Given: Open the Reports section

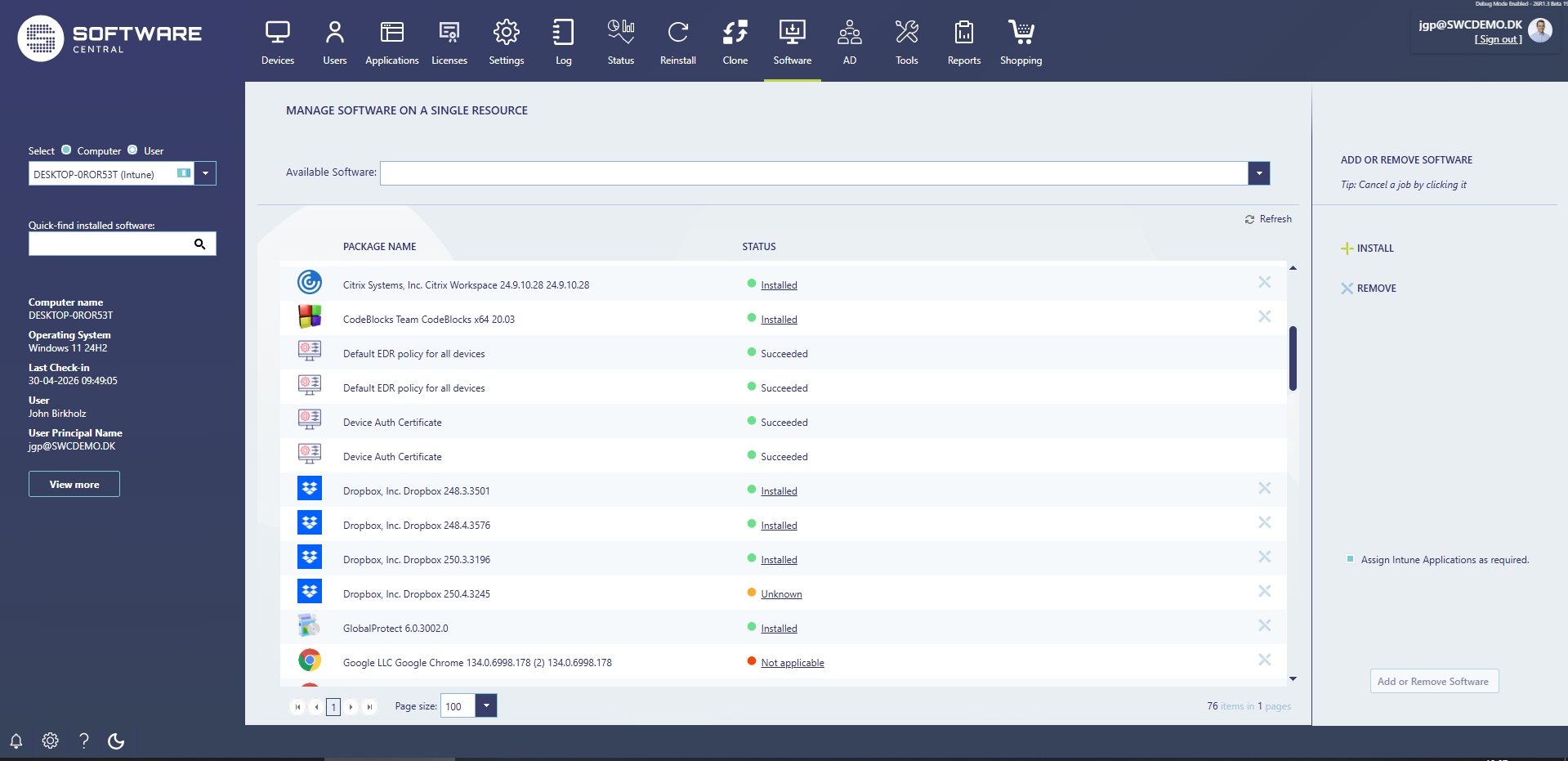Looking at the screenshot, I should click(x=964, y=43).
